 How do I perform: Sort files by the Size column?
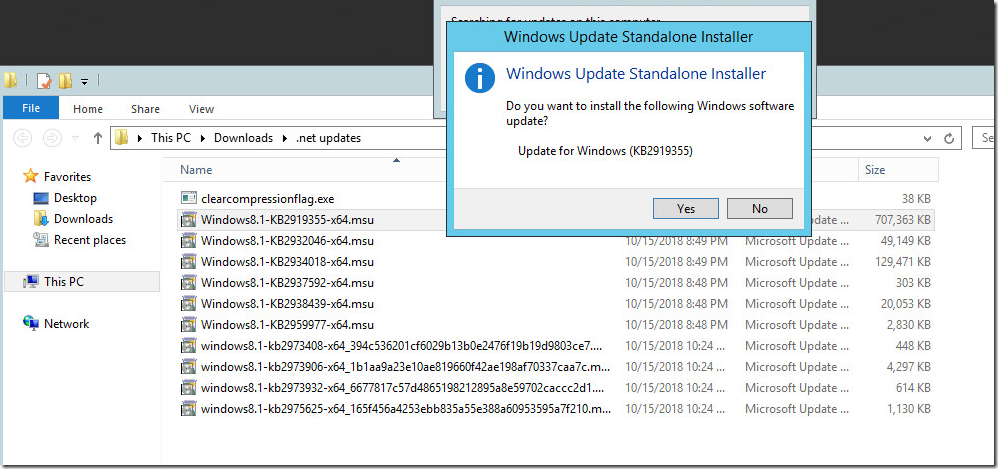tap(875, 170)
